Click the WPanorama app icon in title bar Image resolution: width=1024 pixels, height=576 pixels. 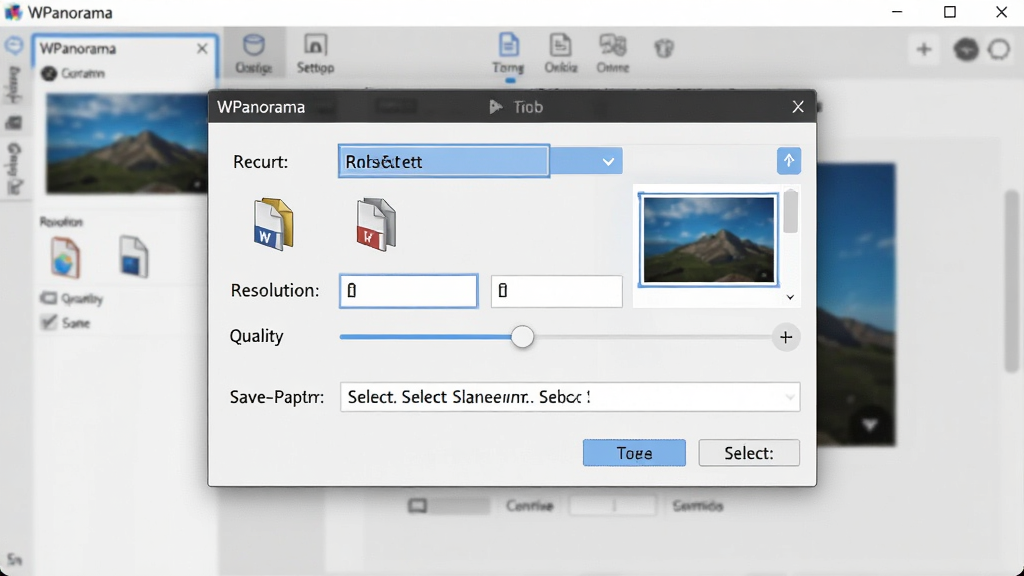13,12
